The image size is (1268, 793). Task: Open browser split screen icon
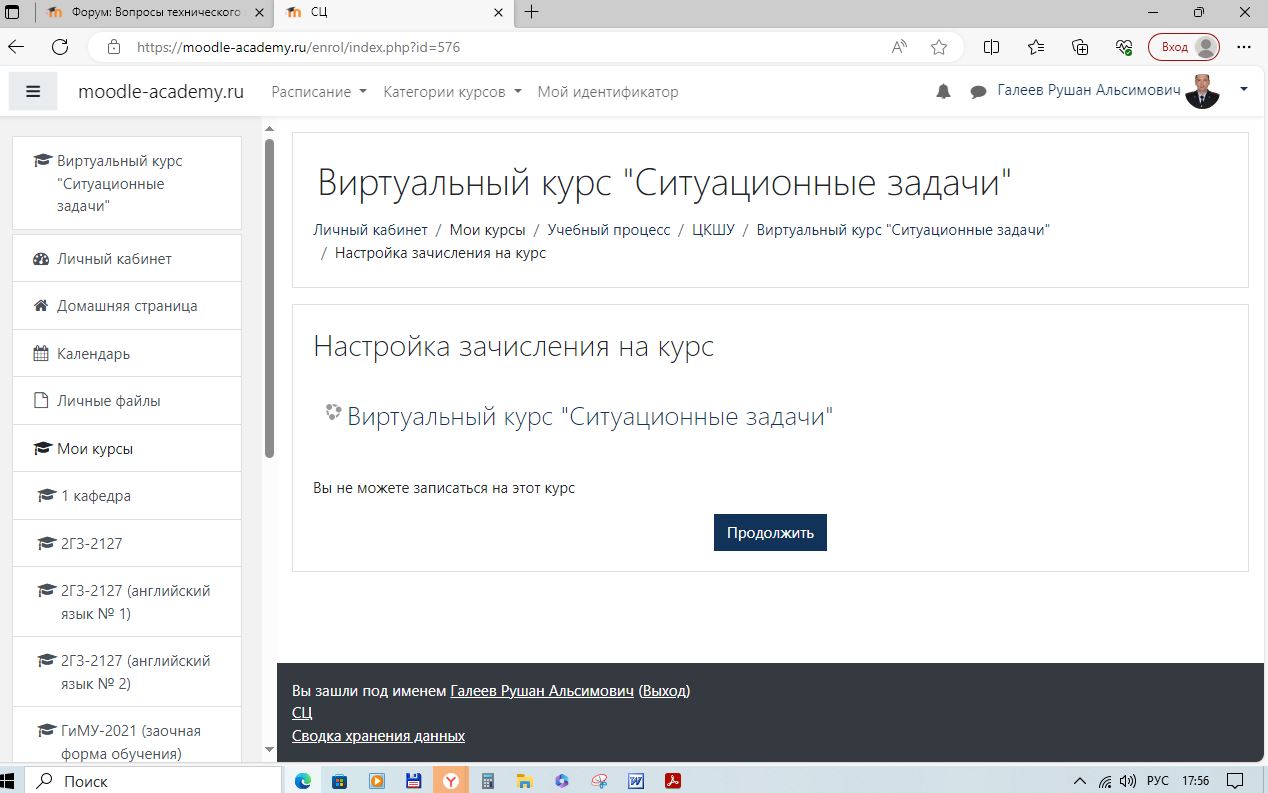point(992,47)
